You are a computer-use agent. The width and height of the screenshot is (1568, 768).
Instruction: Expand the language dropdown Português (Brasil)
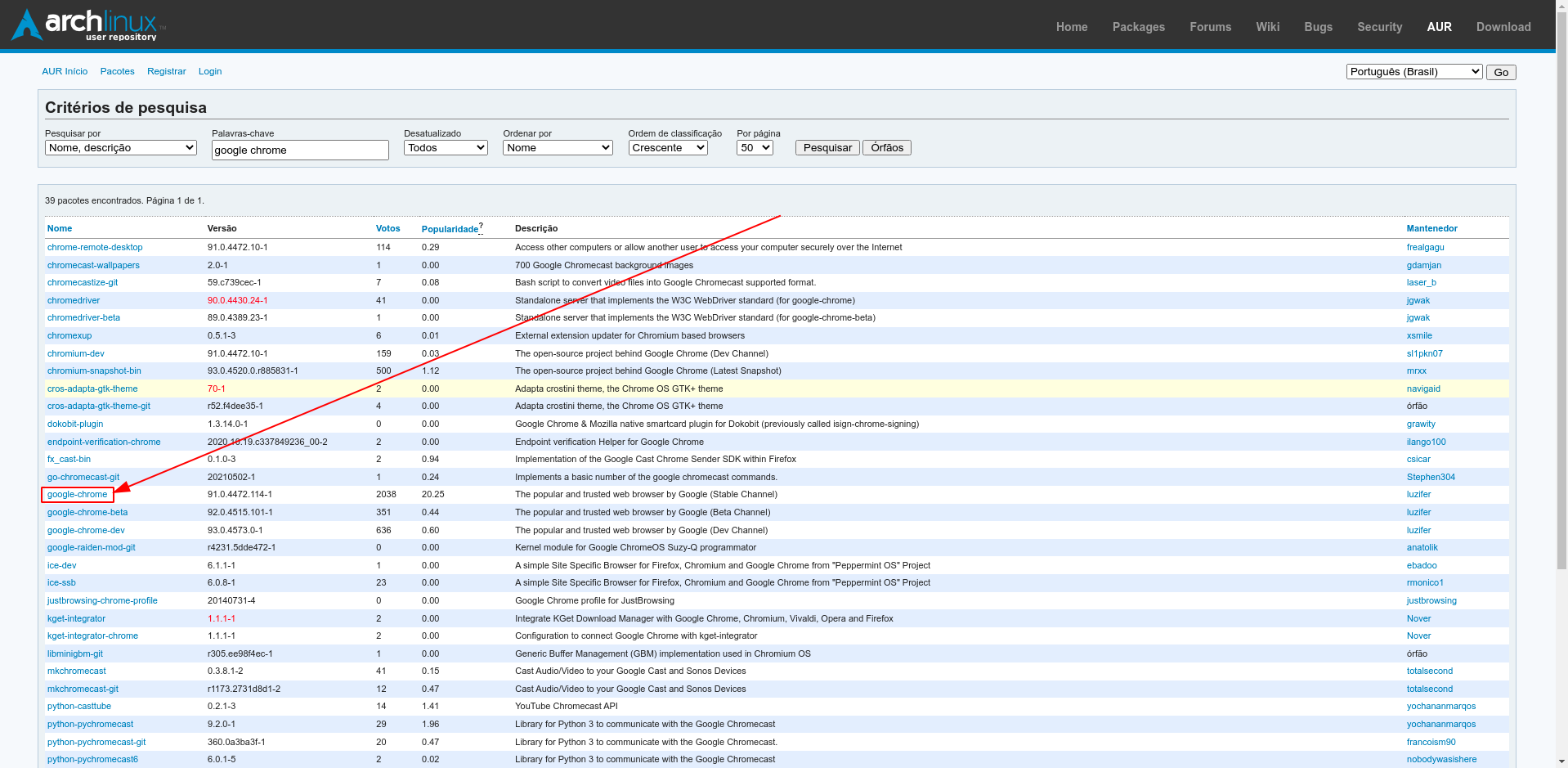point(1413,72)
